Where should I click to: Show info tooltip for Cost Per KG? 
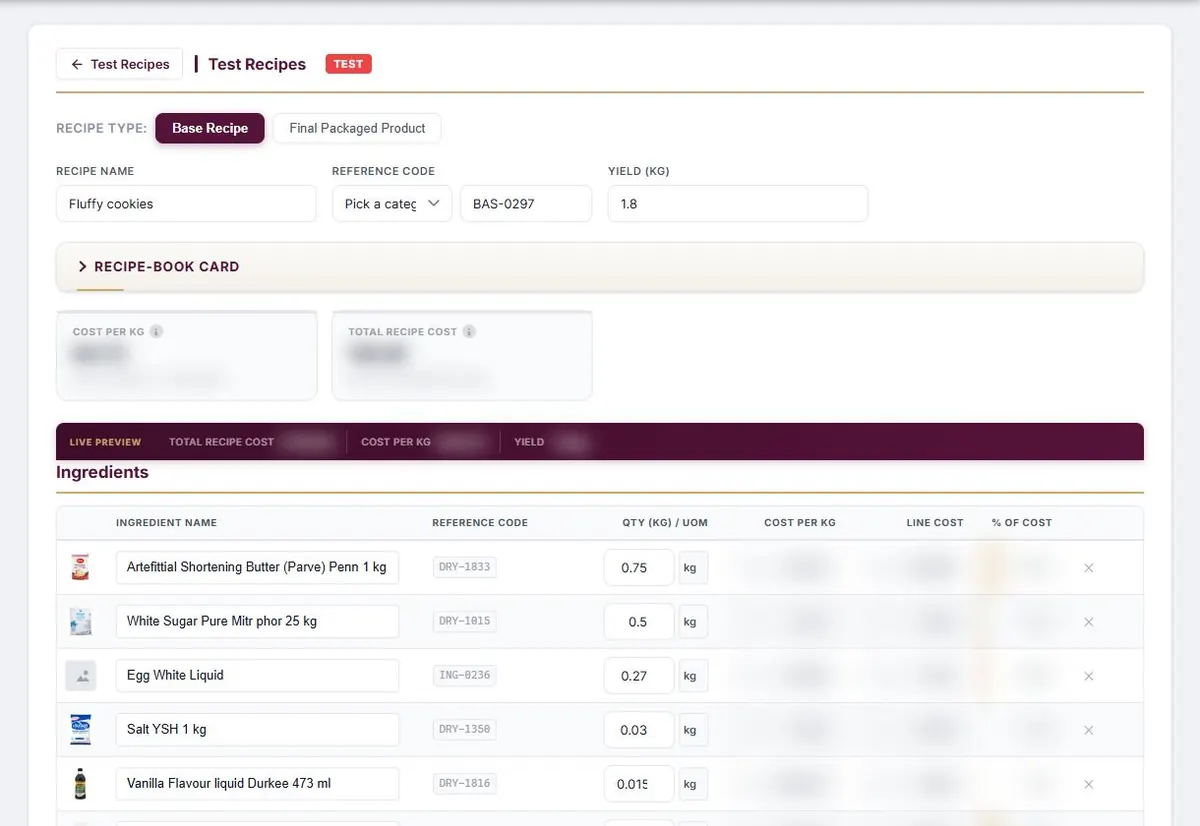pyautogui.click(x=157, y=332)
